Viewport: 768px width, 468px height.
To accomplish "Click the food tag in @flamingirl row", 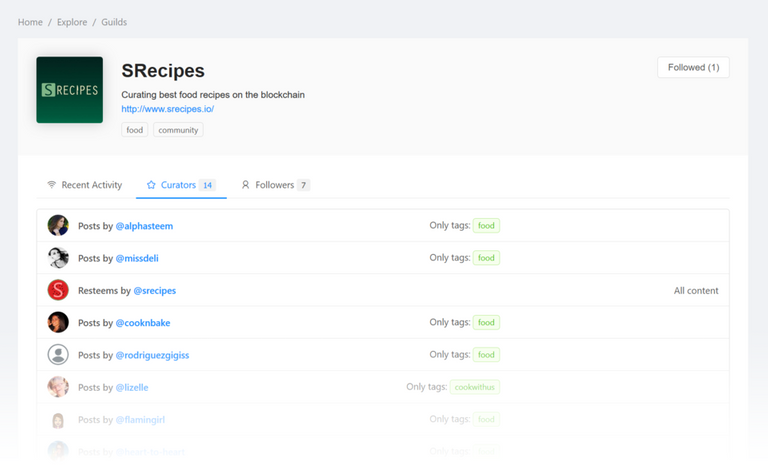I will click(x=486, y=419).
